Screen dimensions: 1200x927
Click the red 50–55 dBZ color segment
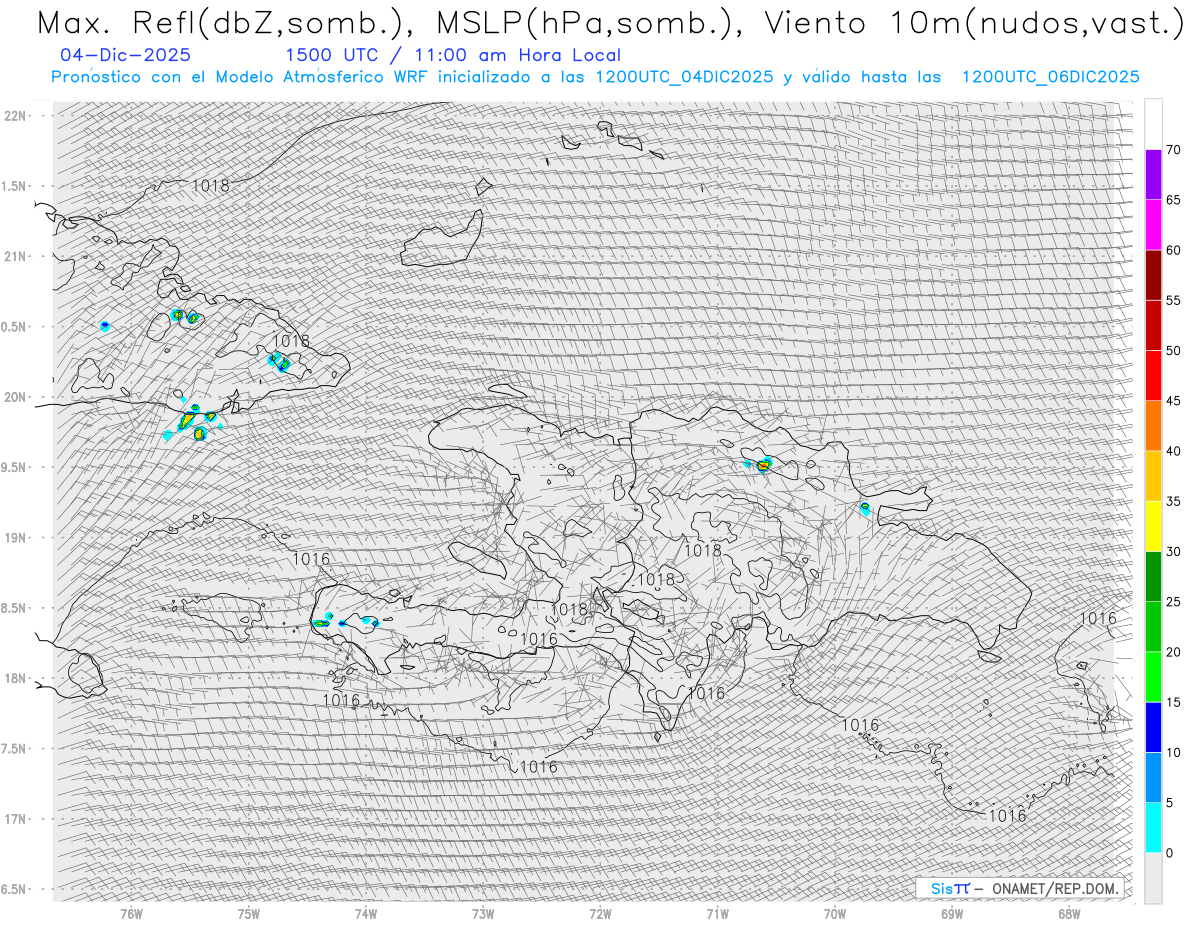(x=1153, y=326)
